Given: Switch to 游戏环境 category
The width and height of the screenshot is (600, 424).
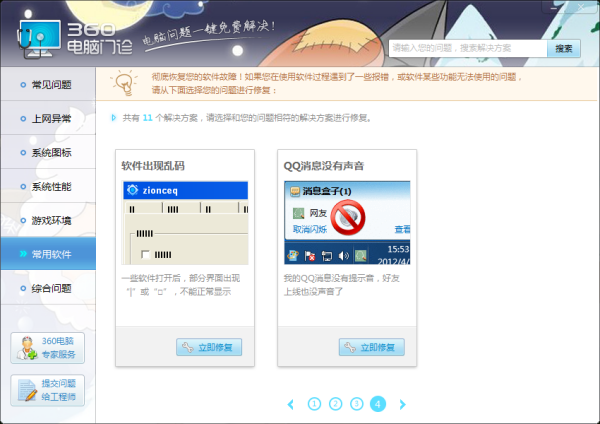Looking at the screenshot, I should point(48,220).
